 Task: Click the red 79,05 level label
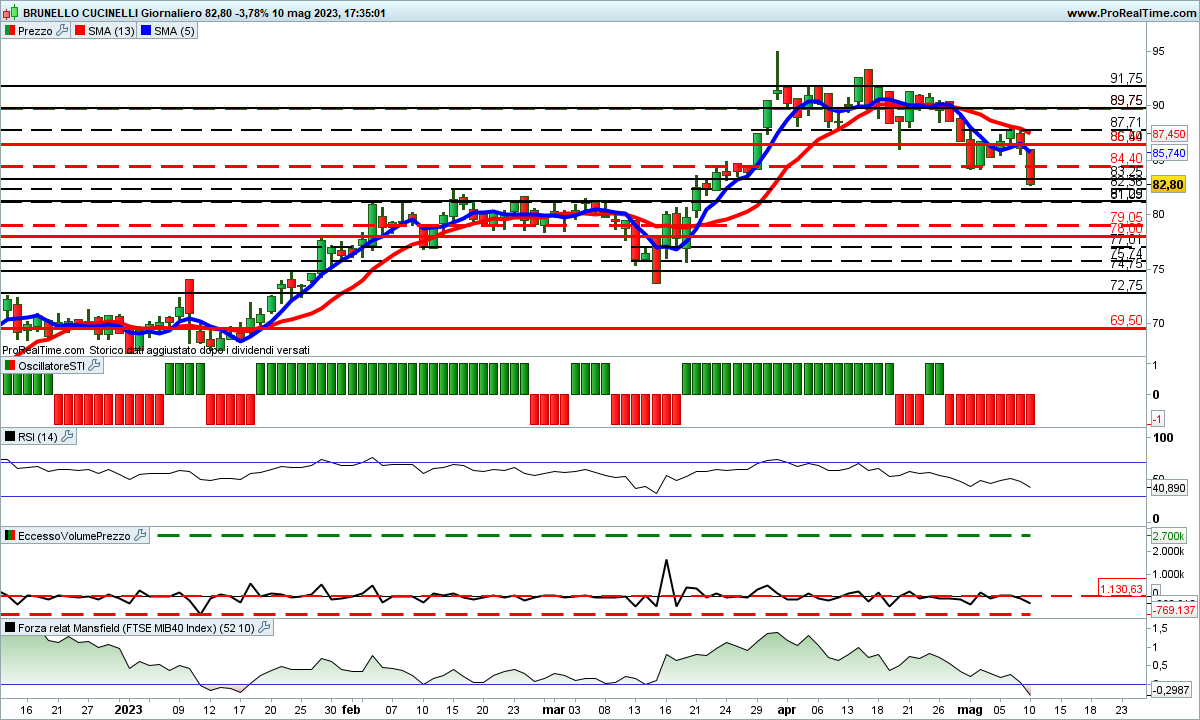(1126, 217)
